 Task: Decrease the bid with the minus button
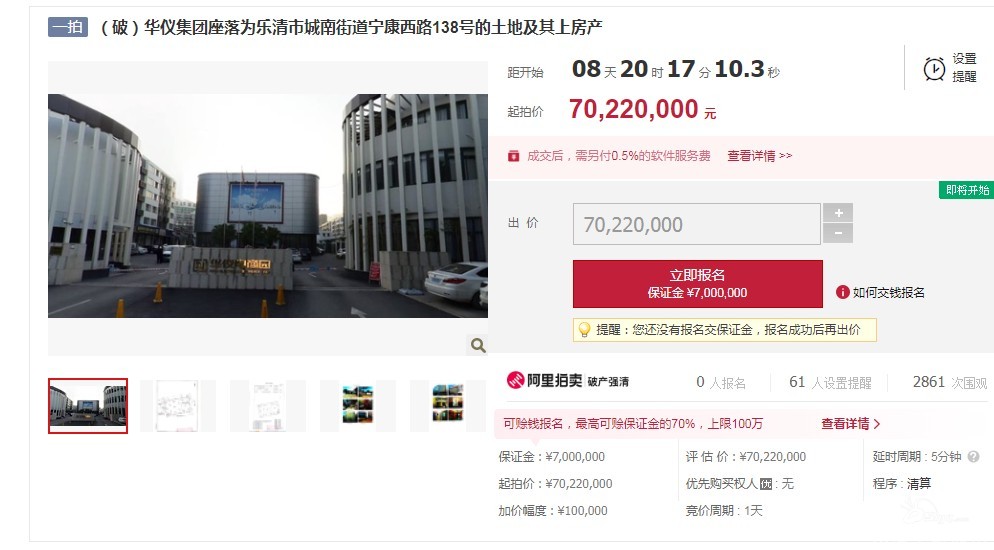(x=838, y=234)
